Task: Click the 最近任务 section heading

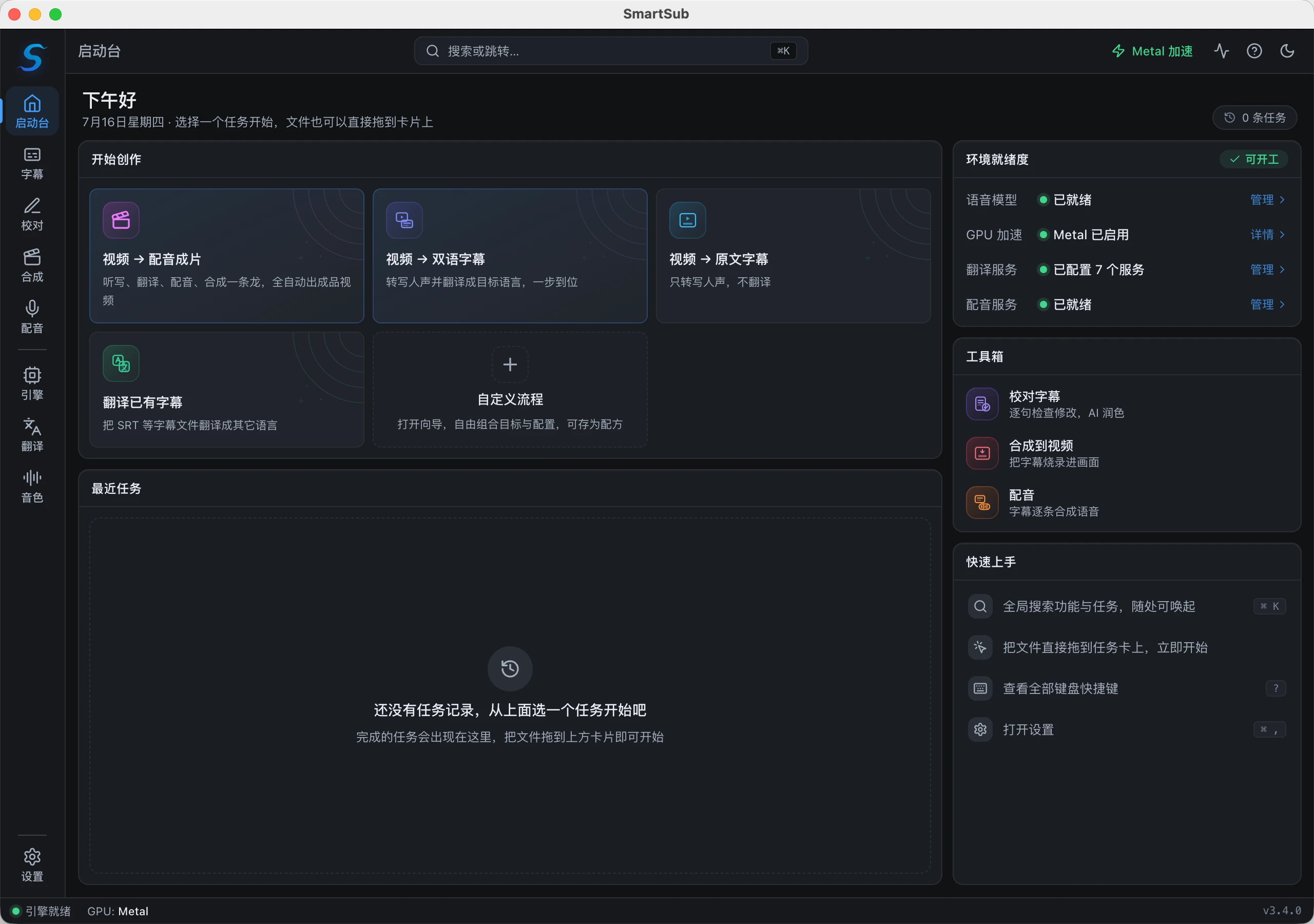Action: 116,489
